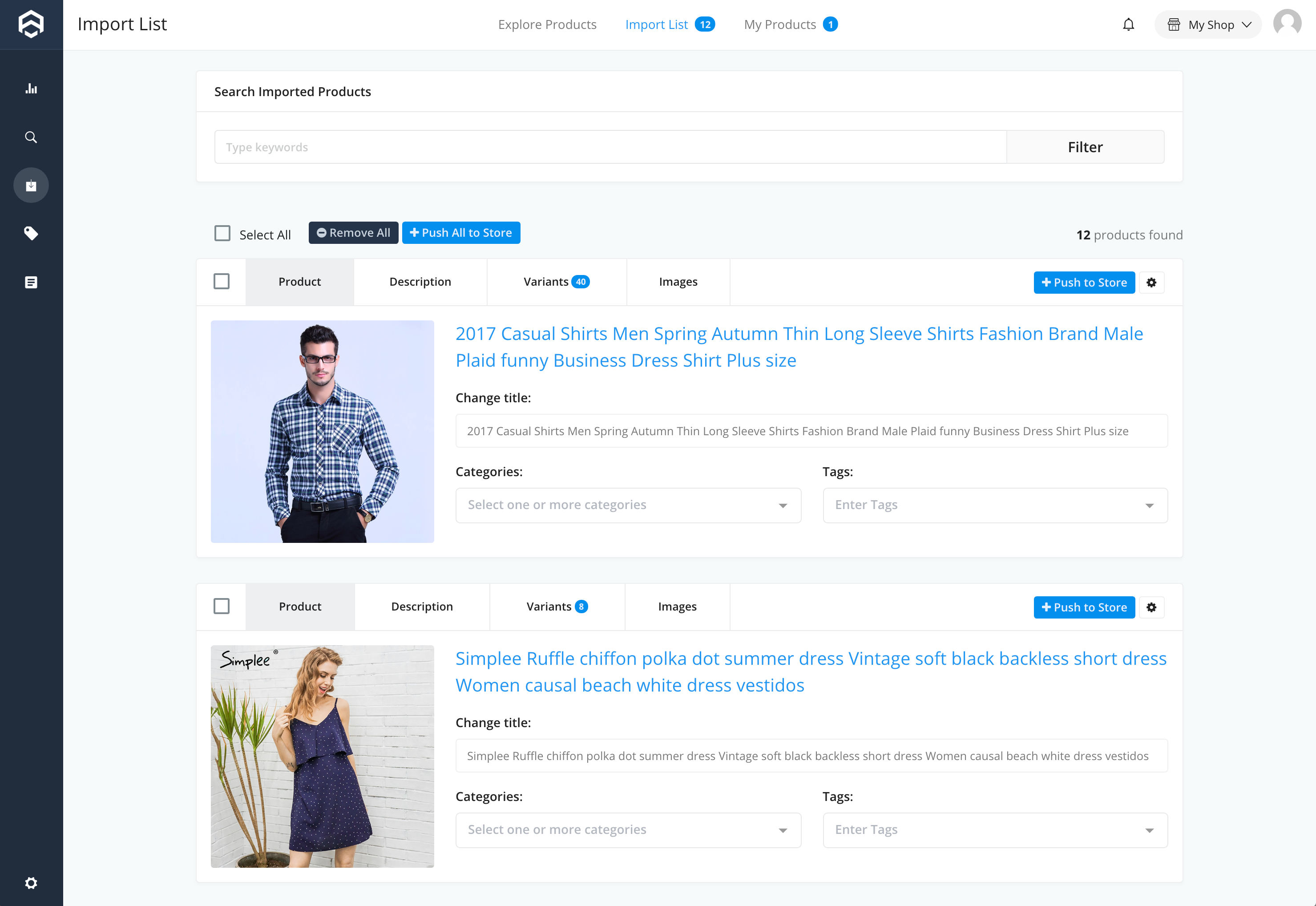Go to Explore Products in the top navigation

click(x=547, y=24)
